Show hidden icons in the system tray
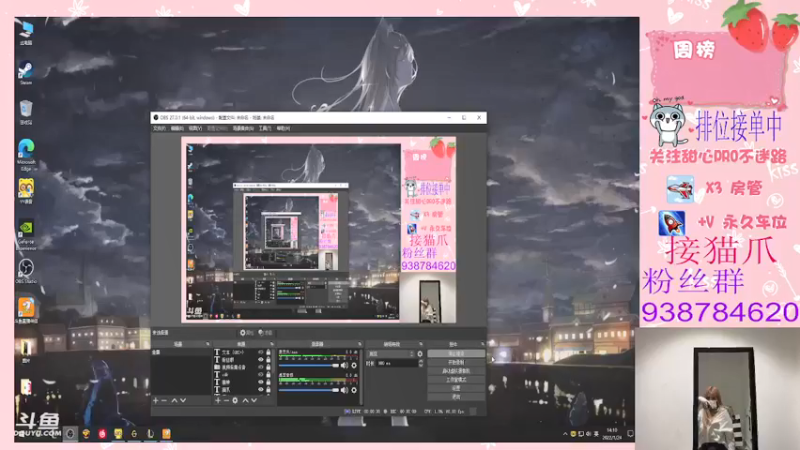 click(565, 434)
